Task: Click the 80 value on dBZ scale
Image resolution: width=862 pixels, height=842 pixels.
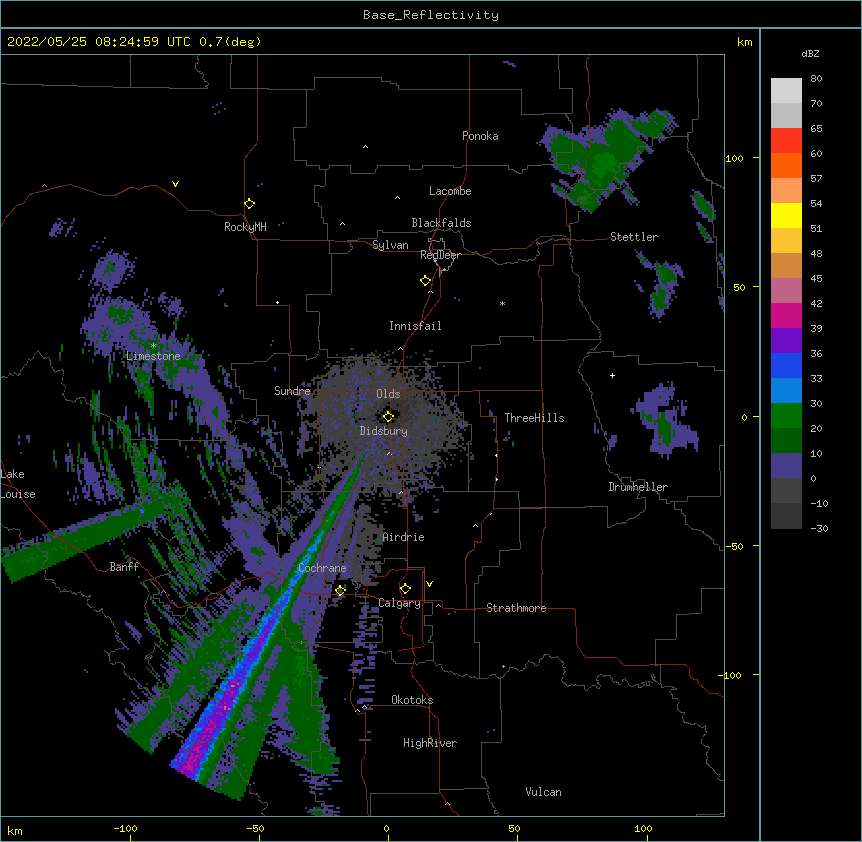Action: 816,79
